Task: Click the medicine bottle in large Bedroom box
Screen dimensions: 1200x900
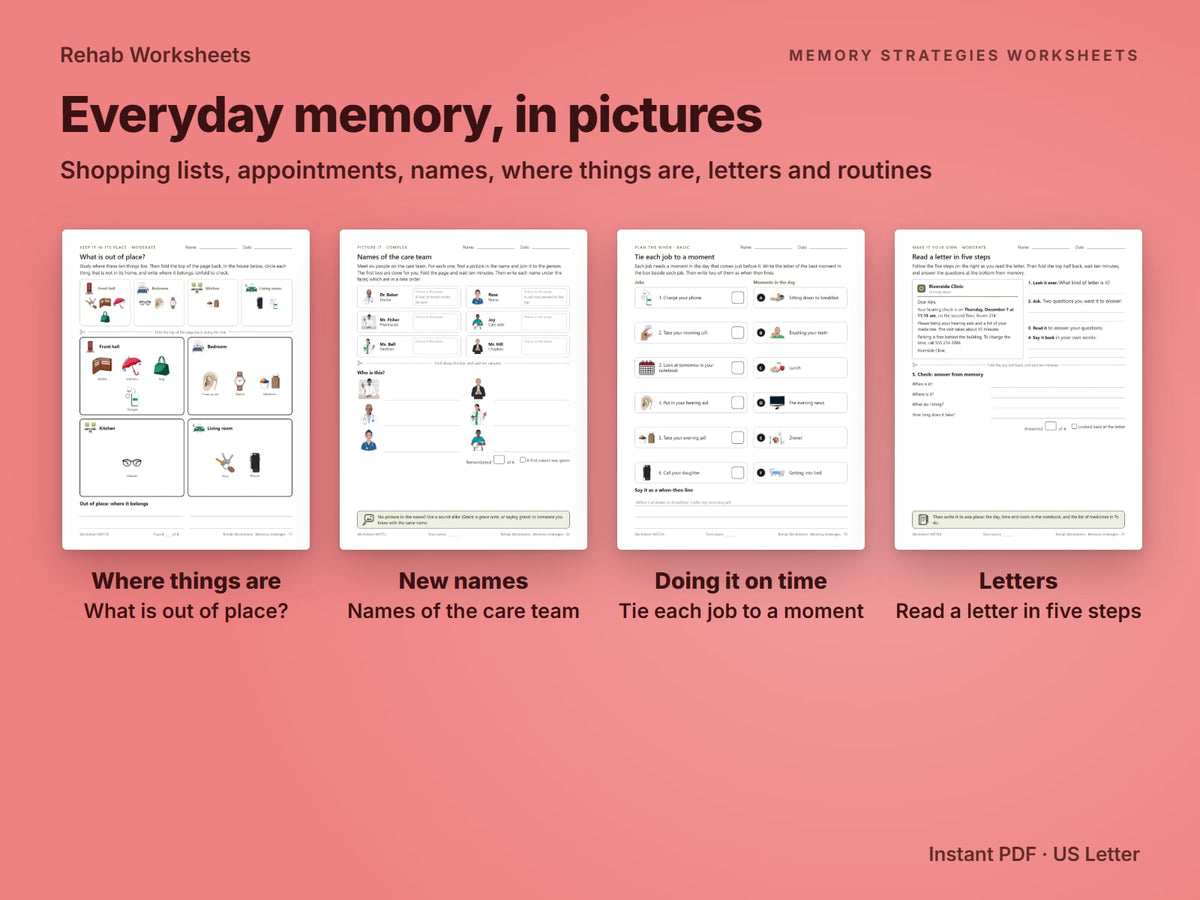Action: (x=270, y=382)
